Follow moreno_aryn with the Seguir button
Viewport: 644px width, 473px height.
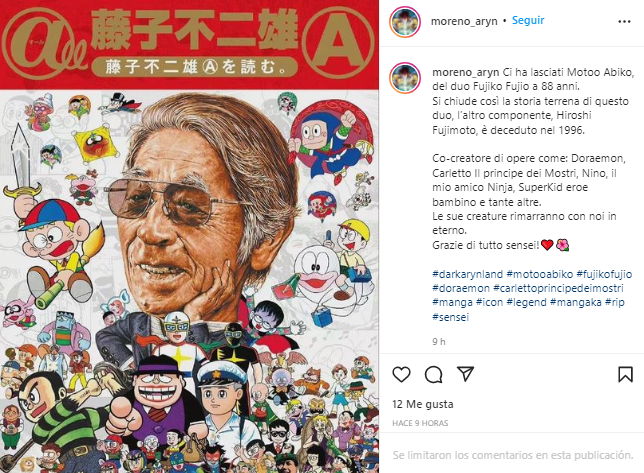(528, 20)
